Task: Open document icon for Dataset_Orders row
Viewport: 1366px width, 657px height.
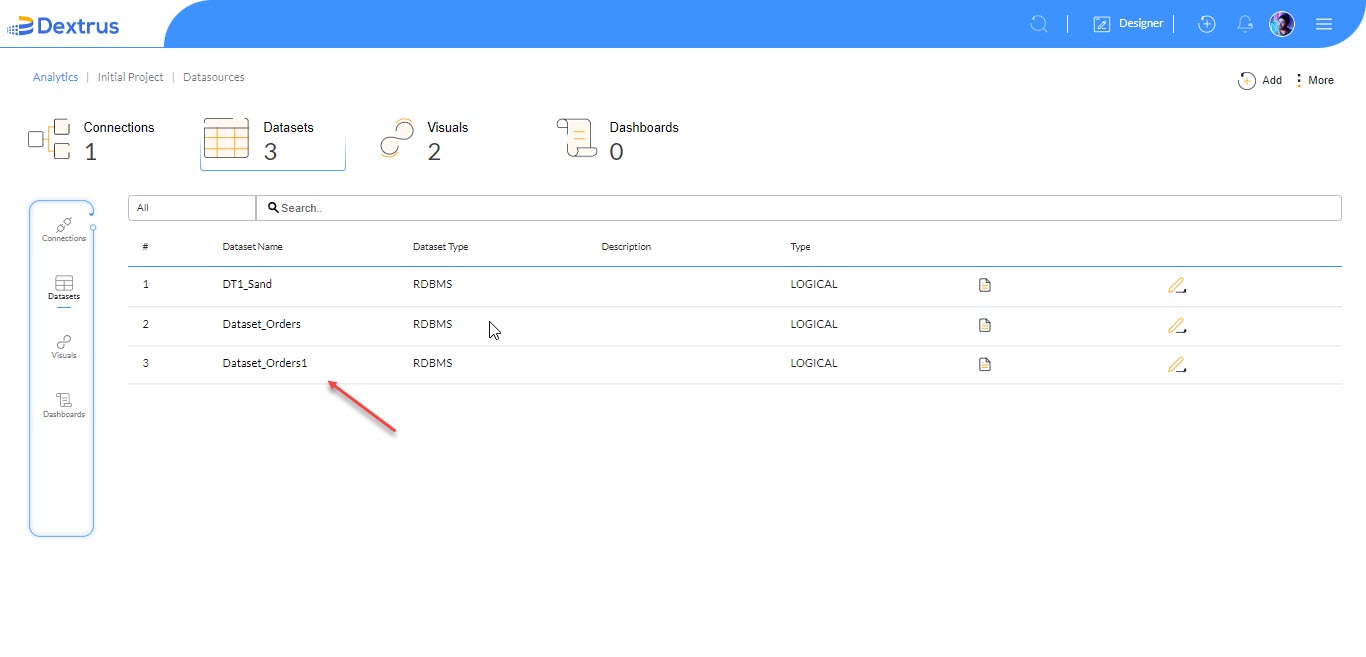Action: click(x=984, y=325)
